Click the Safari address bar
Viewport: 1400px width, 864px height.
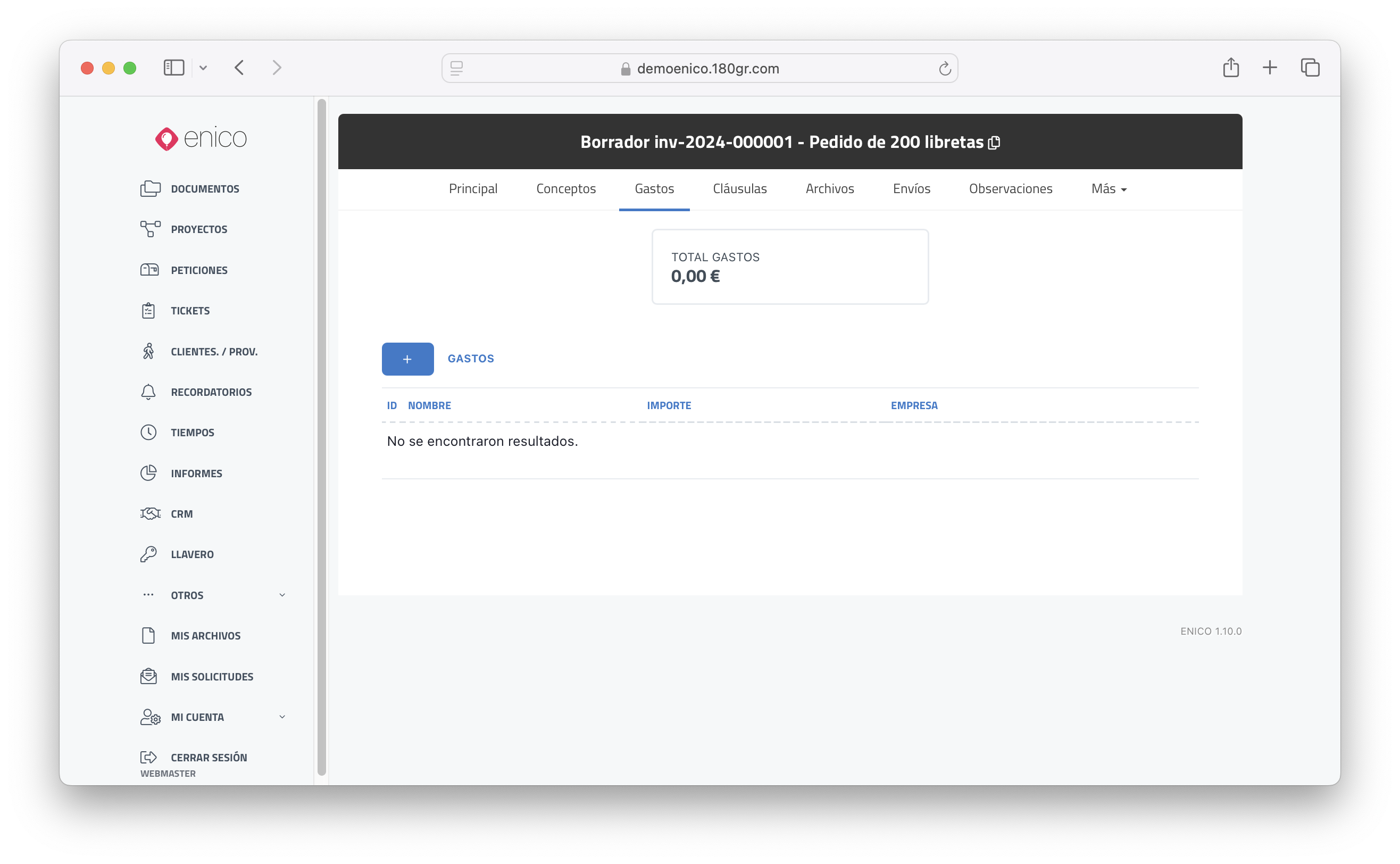[x=699, y=69]
